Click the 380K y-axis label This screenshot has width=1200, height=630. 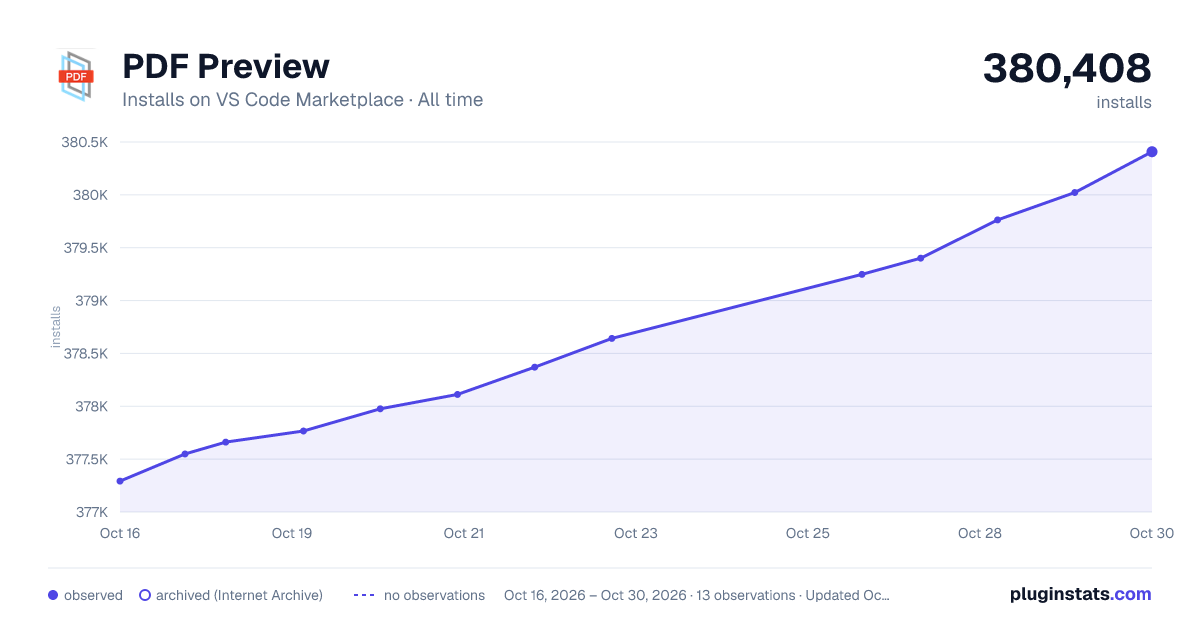pos(90,195)
